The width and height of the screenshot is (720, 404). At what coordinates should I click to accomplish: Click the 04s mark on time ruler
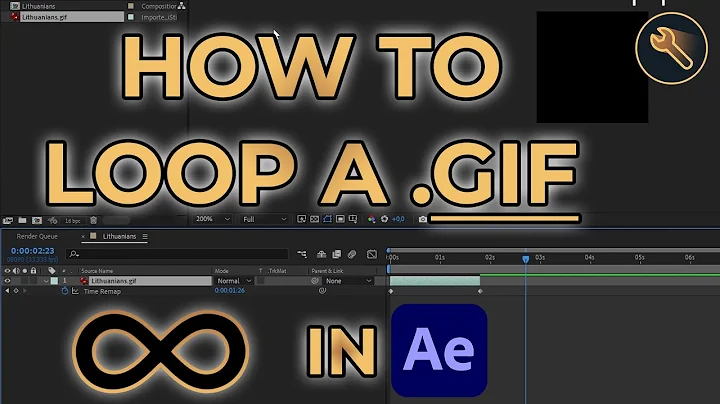(589, 258)
